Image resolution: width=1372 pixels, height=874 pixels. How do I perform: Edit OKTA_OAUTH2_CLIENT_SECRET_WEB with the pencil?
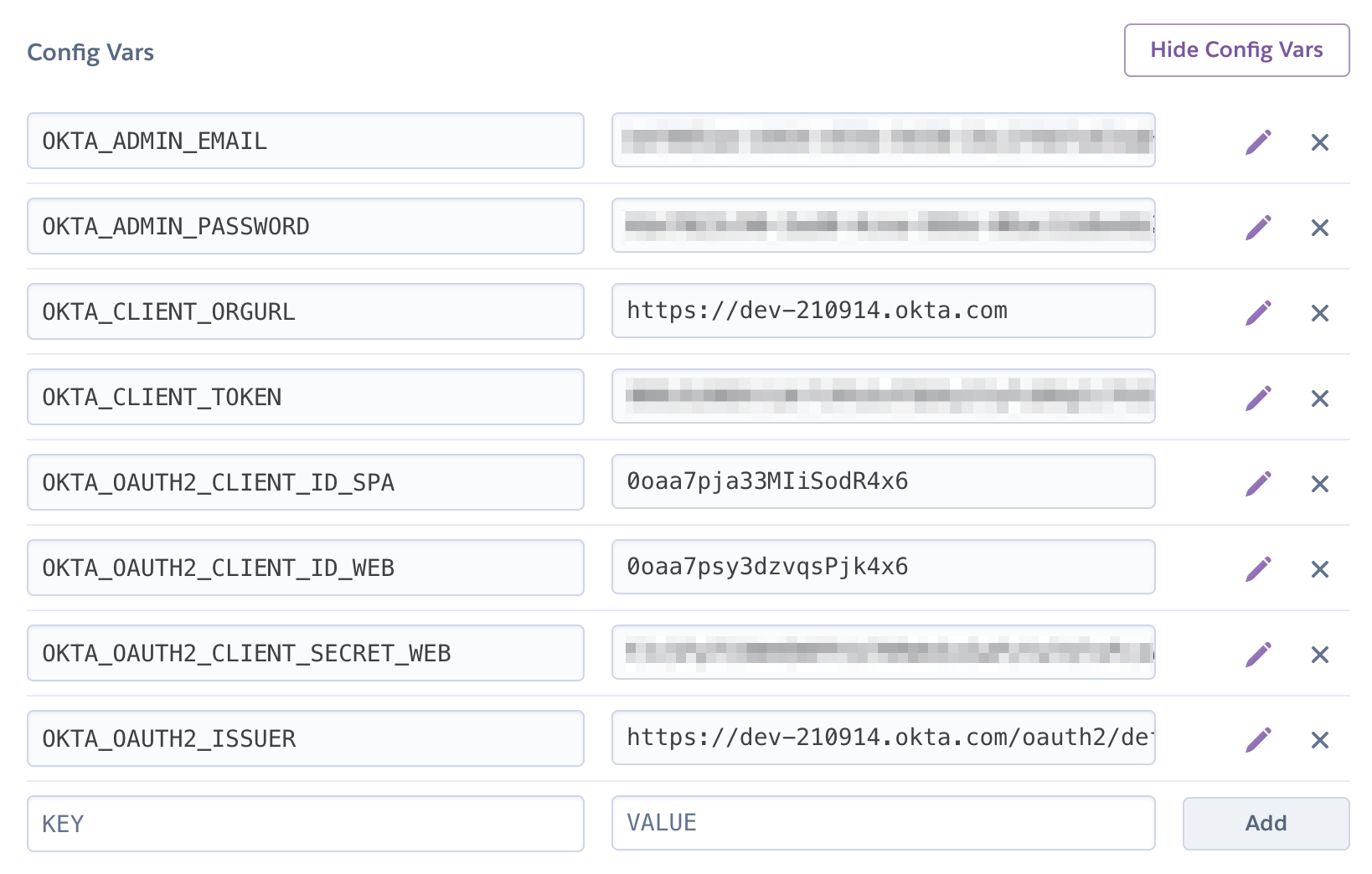pyautogui.click(x=1259, y=654)
